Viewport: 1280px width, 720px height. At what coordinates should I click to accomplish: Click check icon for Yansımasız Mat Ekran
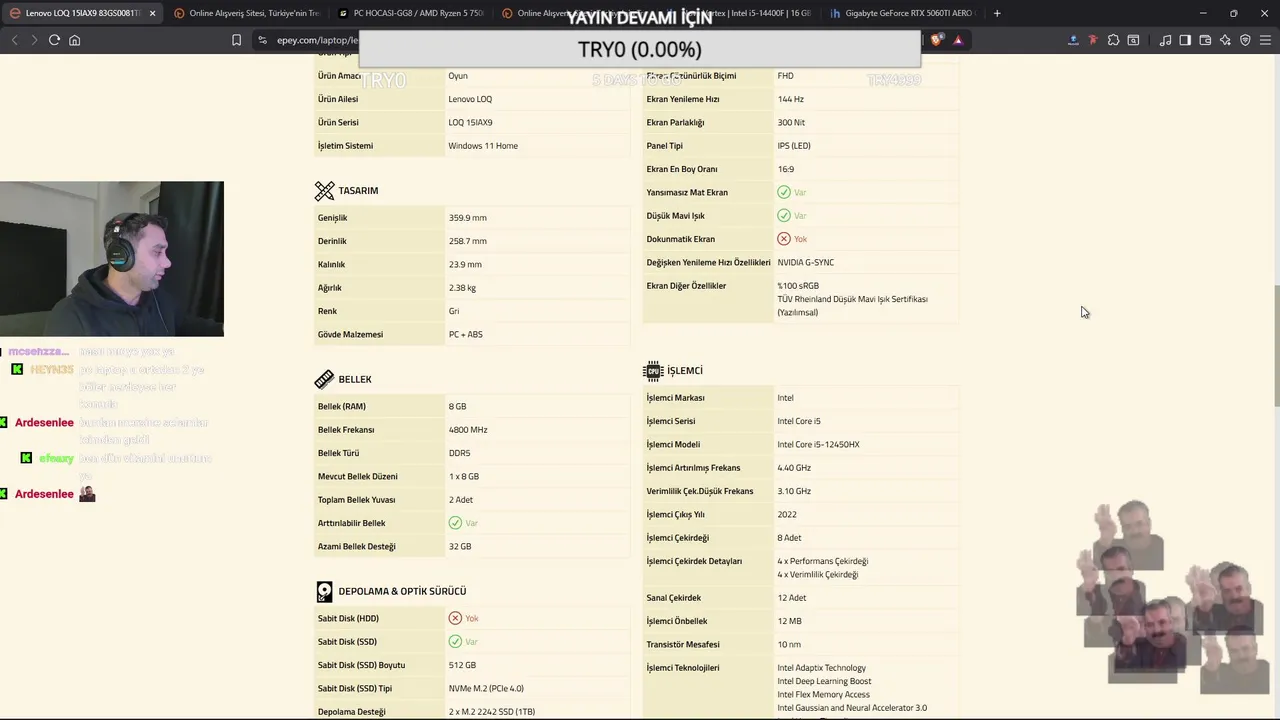784,192
